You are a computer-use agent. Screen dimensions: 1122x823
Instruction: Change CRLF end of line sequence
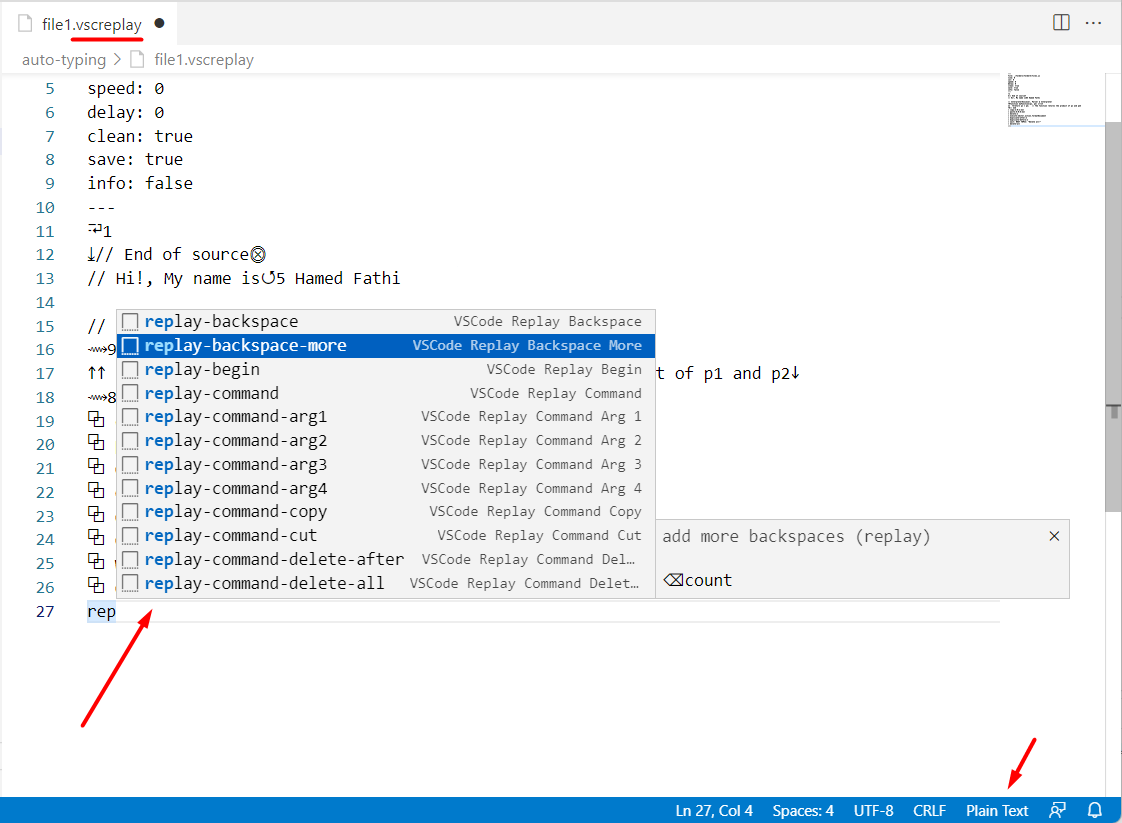click(x=930, y=810)
